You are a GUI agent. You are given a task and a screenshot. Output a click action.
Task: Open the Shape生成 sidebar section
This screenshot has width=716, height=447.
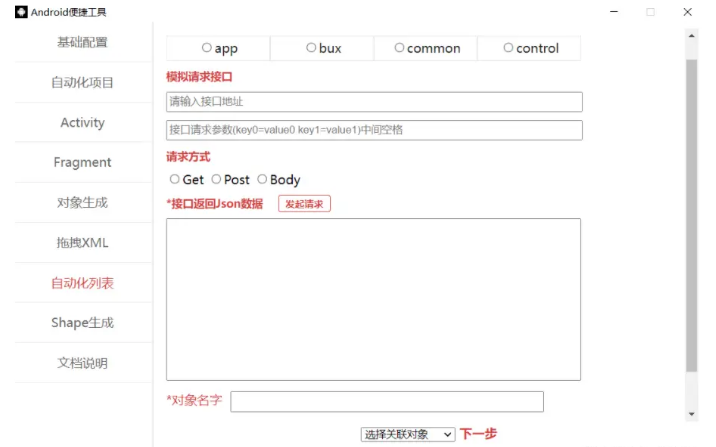82,323
